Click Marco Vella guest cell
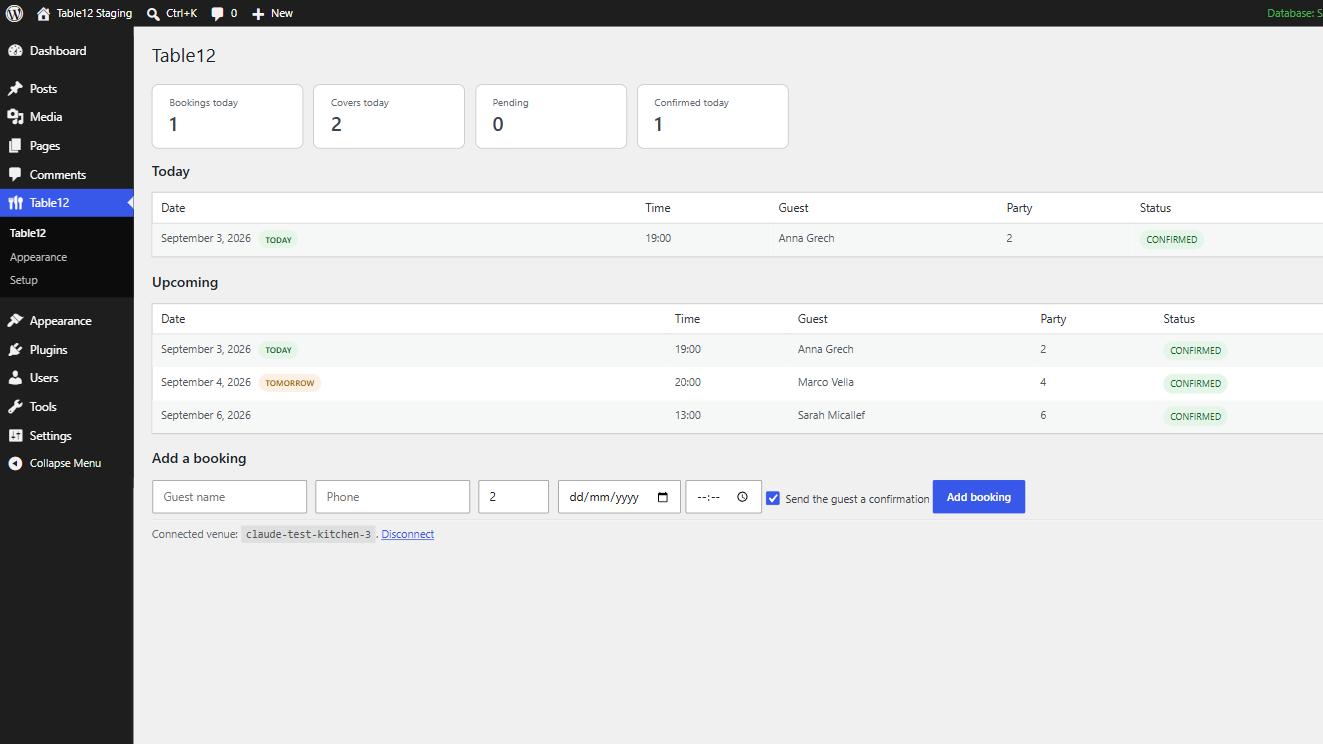The width and height of the screenshot is (1323, 744). [825, 382]
